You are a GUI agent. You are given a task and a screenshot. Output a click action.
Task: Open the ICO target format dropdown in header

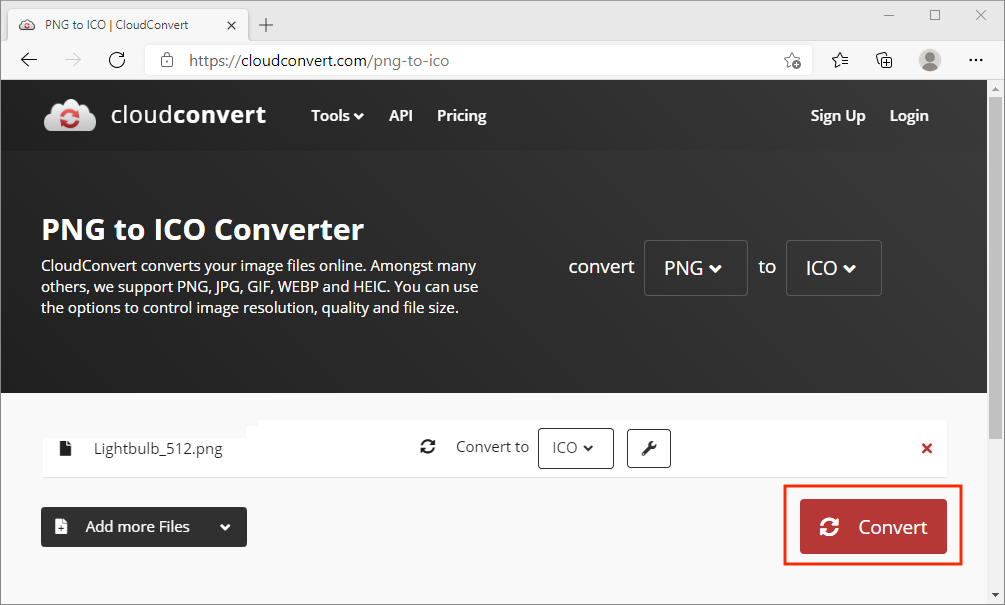[834, 268]
